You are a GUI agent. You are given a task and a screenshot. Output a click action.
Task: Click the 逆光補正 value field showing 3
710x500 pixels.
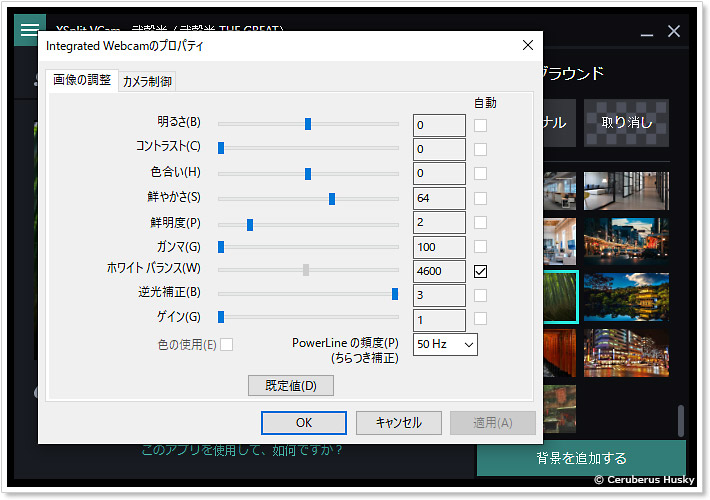pos(439,295)
